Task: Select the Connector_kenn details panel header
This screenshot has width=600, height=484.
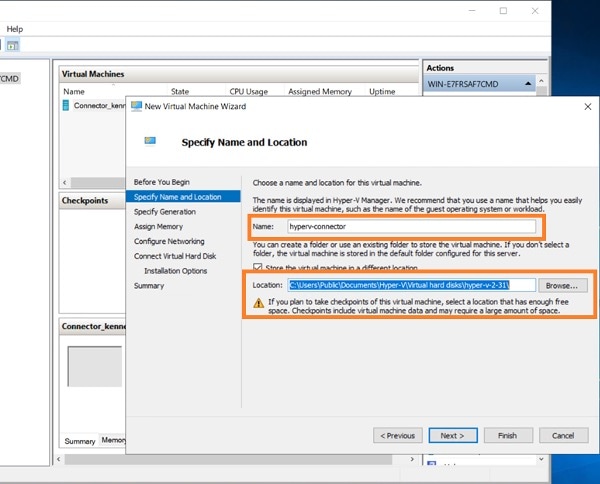Action: pyautogui.click(x=94, y=326)
